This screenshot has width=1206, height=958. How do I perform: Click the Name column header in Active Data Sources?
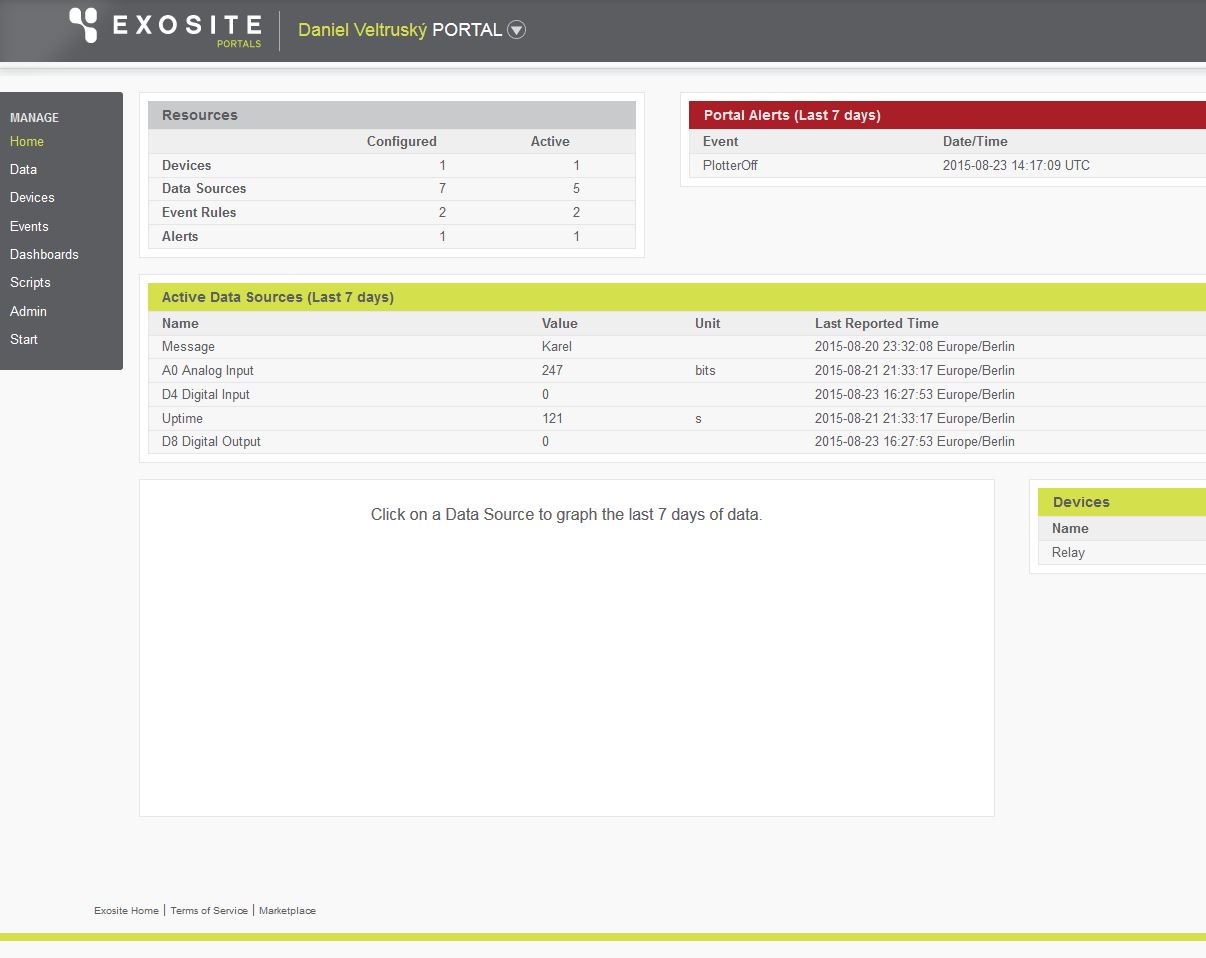tap(180, 324)
